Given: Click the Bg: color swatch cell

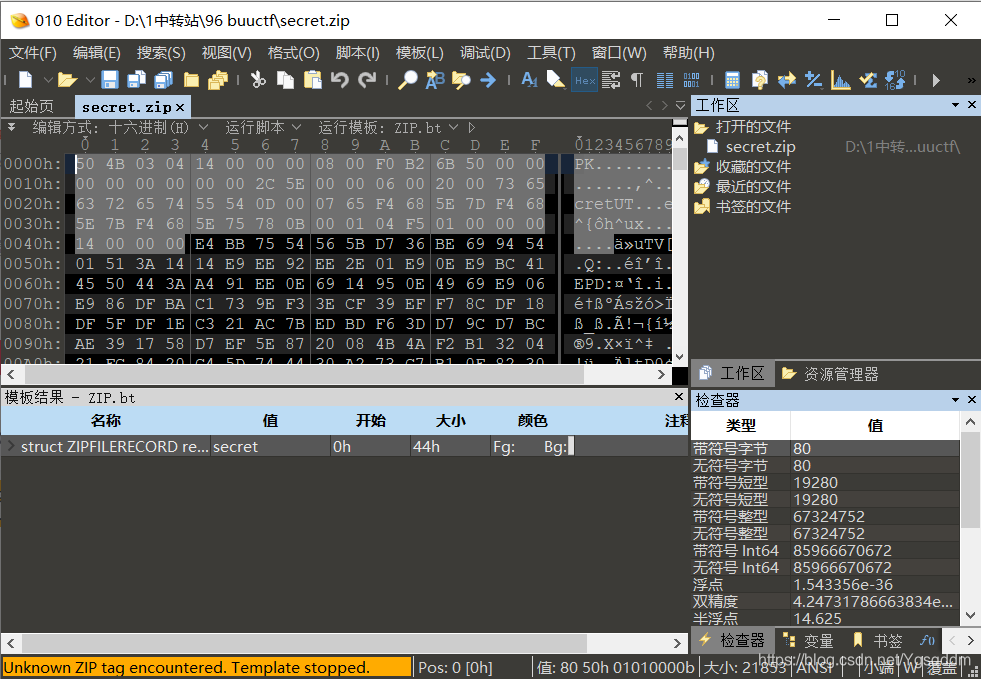Looking at the screenshot, I should [571, 446].
